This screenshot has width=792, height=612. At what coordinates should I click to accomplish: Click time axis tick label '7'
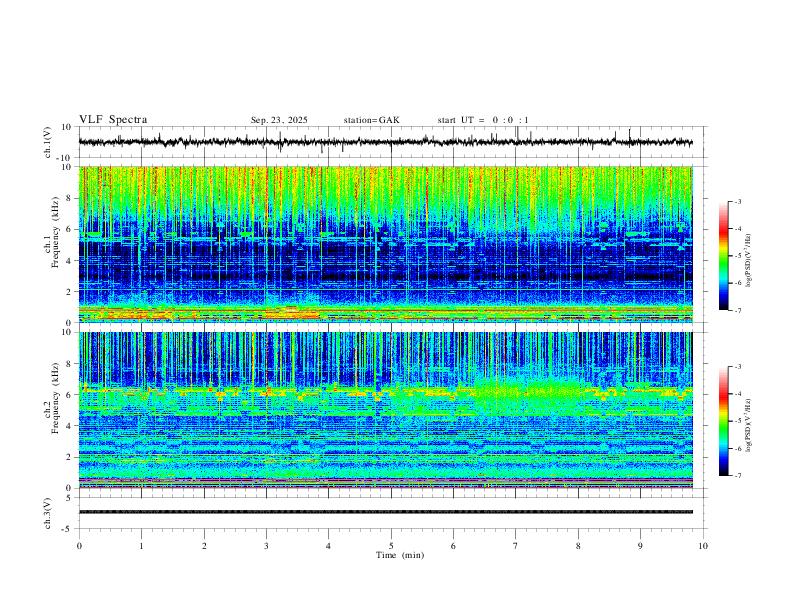tap(516, 546)
